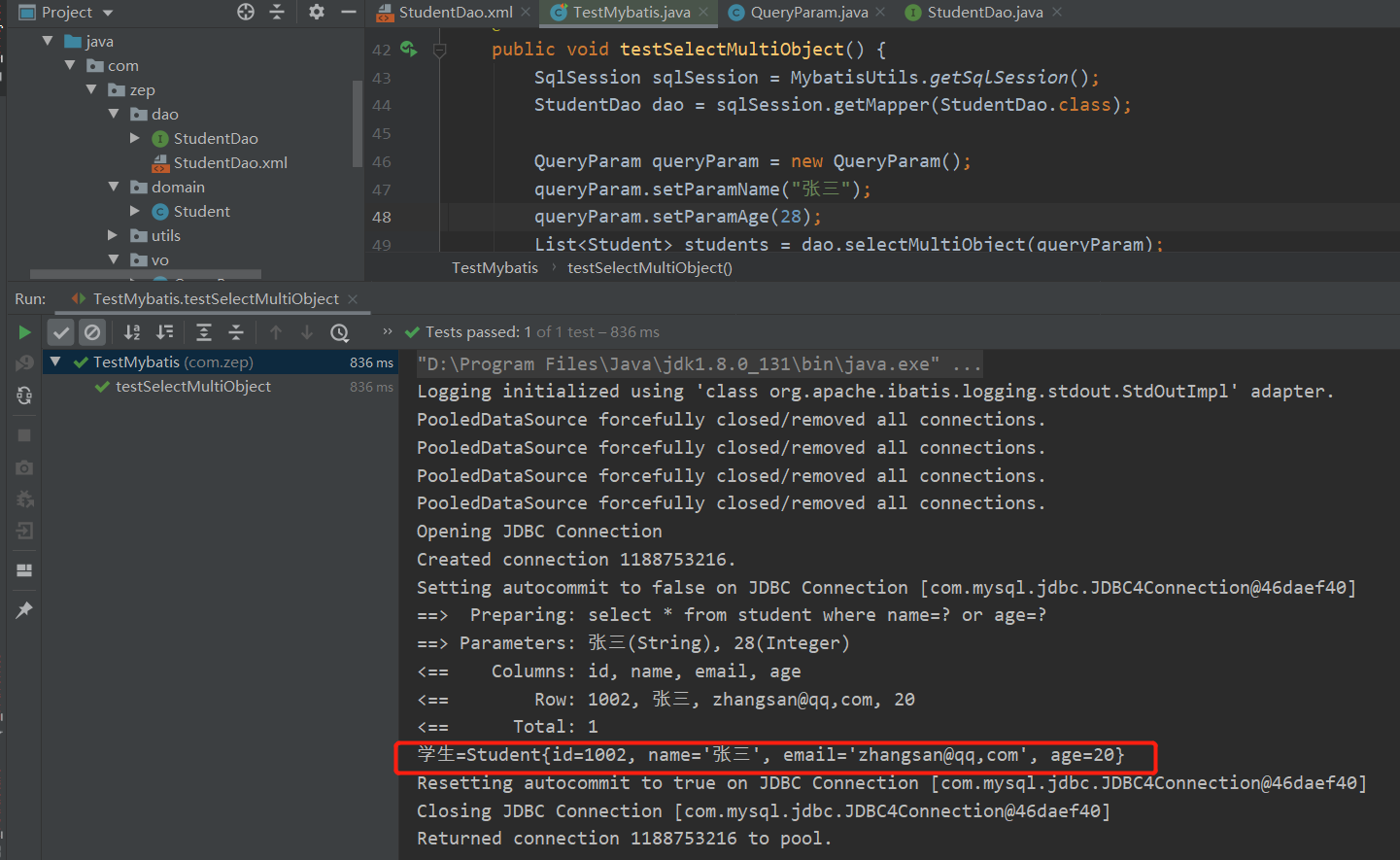Click the Stop process square icon
Image resolution: width=1400 pixels, height=860 pixels.
coord(24,435)
